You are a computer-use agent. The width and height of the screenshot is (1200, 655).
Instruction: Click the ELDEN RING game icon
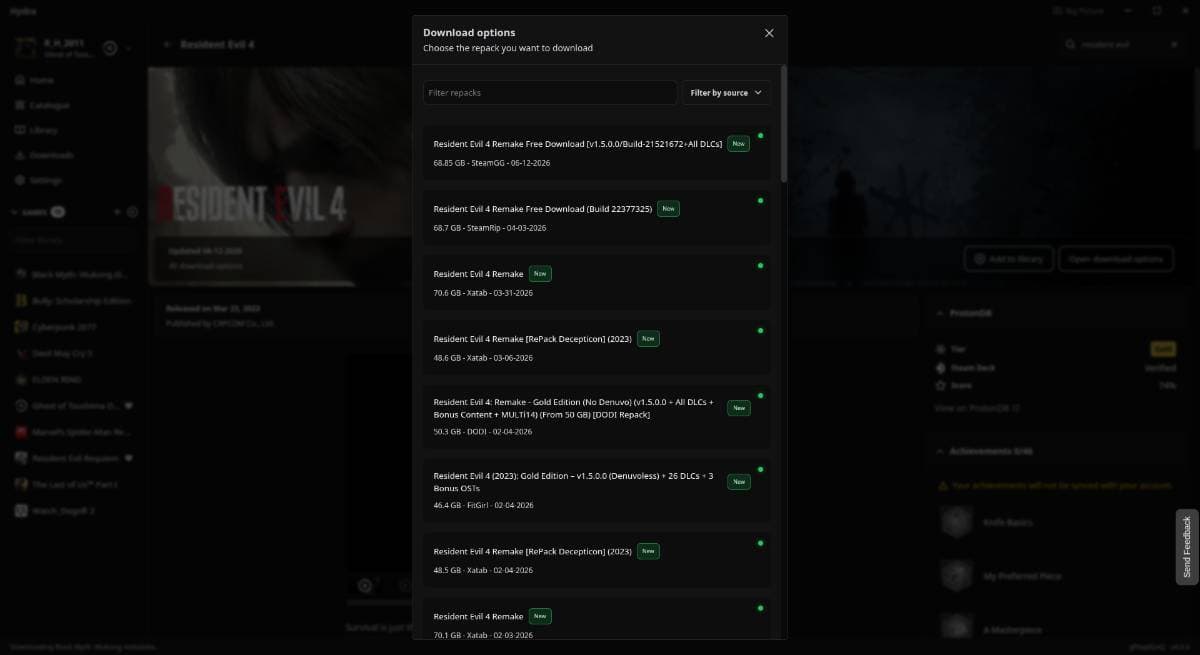[21, 379]
